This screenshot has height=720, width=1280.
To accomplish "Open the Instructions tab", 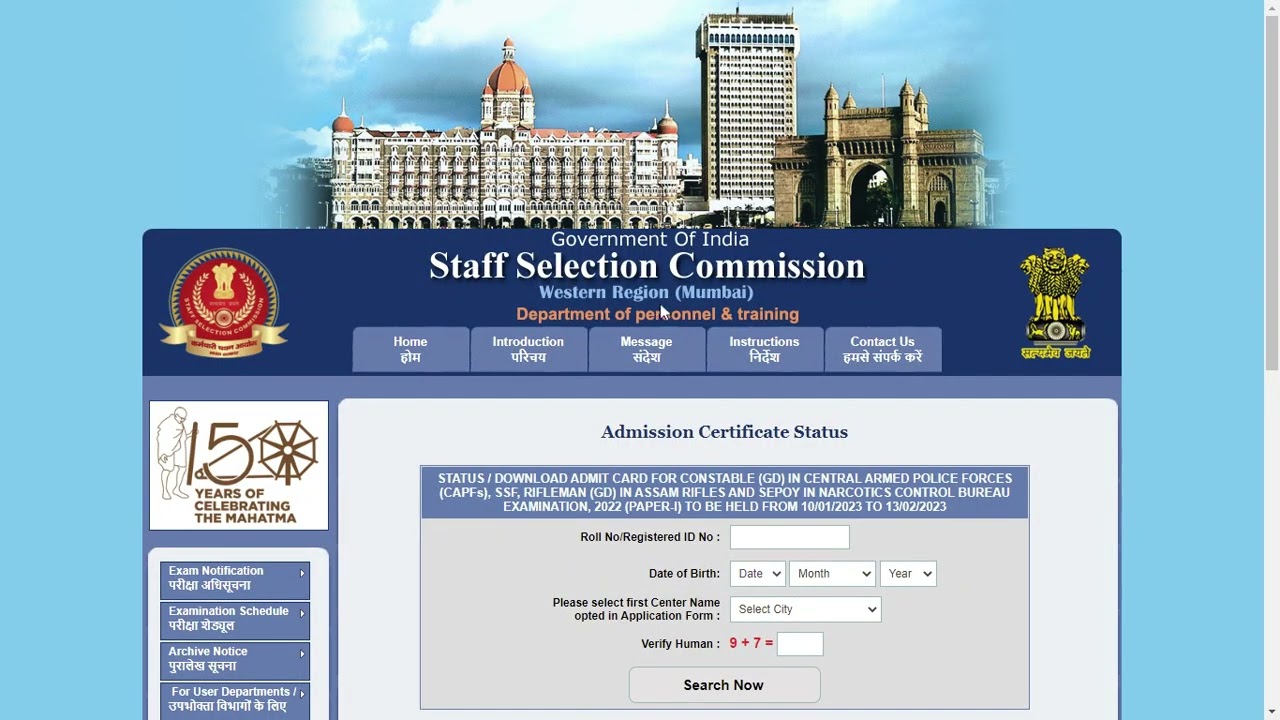I will pos(764,349).
